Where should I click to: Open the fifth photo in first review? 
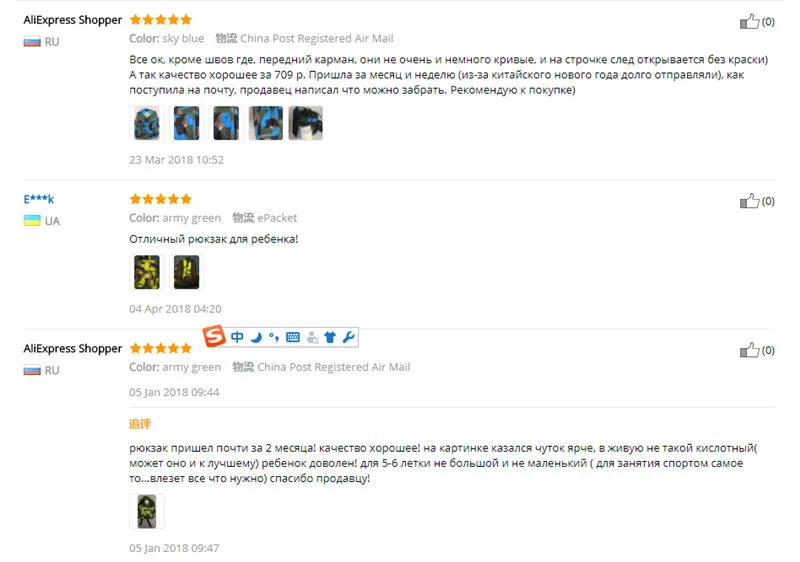(306, 123)
